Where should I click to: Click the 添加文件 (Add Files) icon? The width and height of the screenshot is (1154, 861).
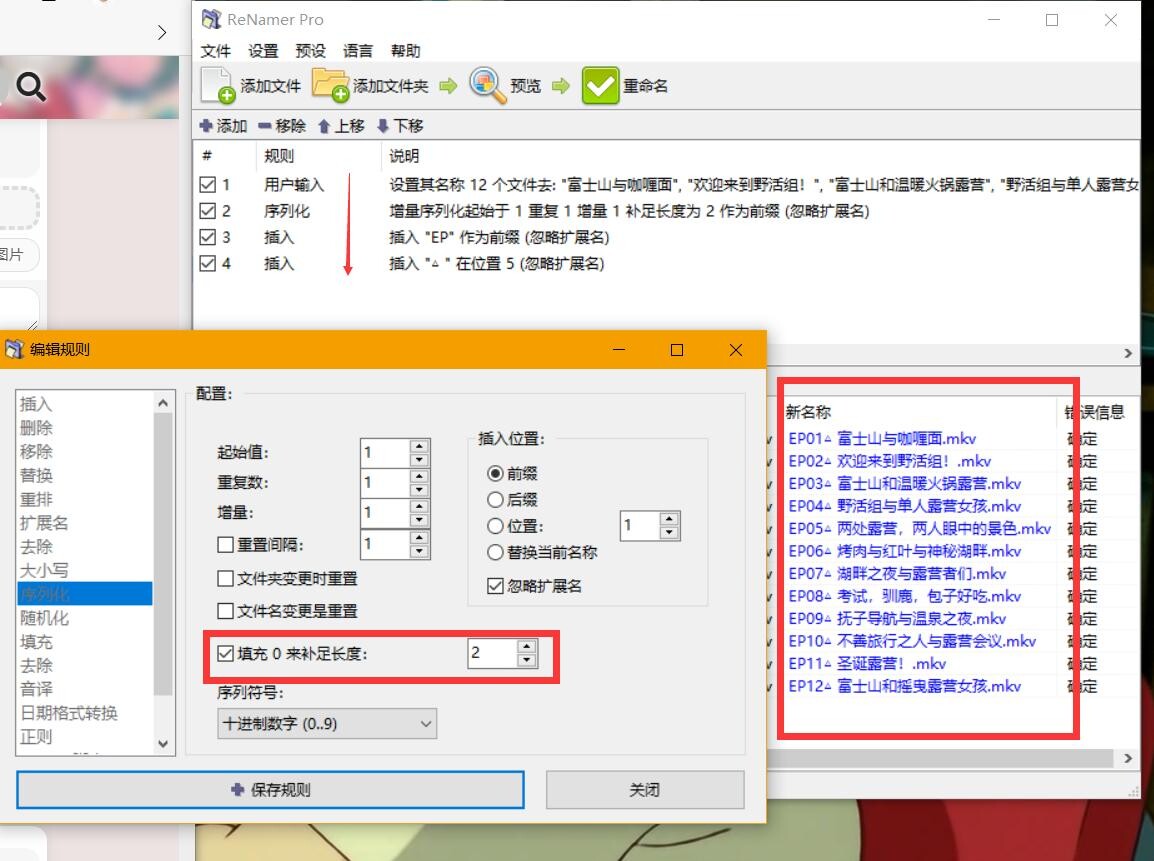218,86
